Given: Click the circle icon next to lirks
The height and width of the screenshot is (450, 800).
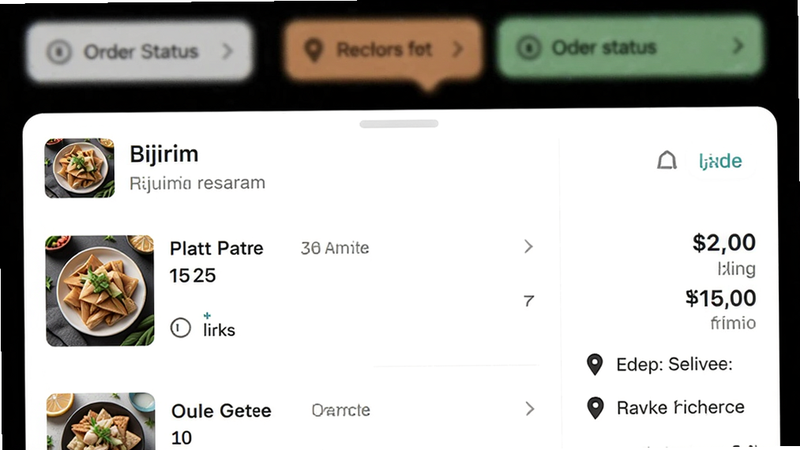Looking at the screenshot, I should click(x=180, y=328).
